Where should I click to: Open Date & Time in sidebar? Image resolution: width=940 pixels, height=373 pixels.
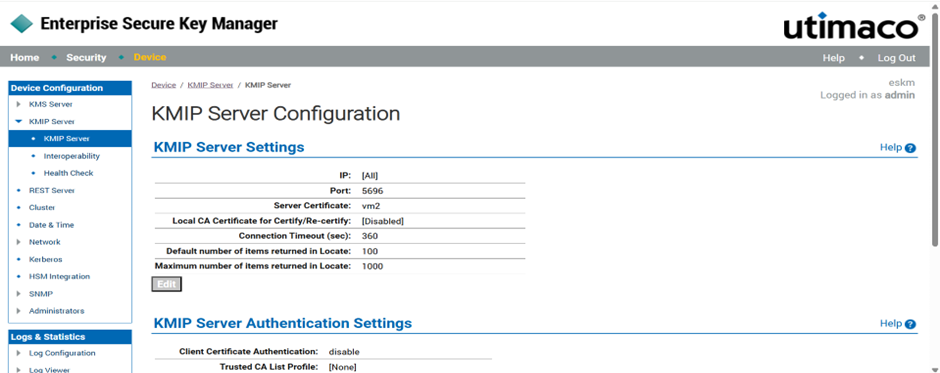[52, 225]
